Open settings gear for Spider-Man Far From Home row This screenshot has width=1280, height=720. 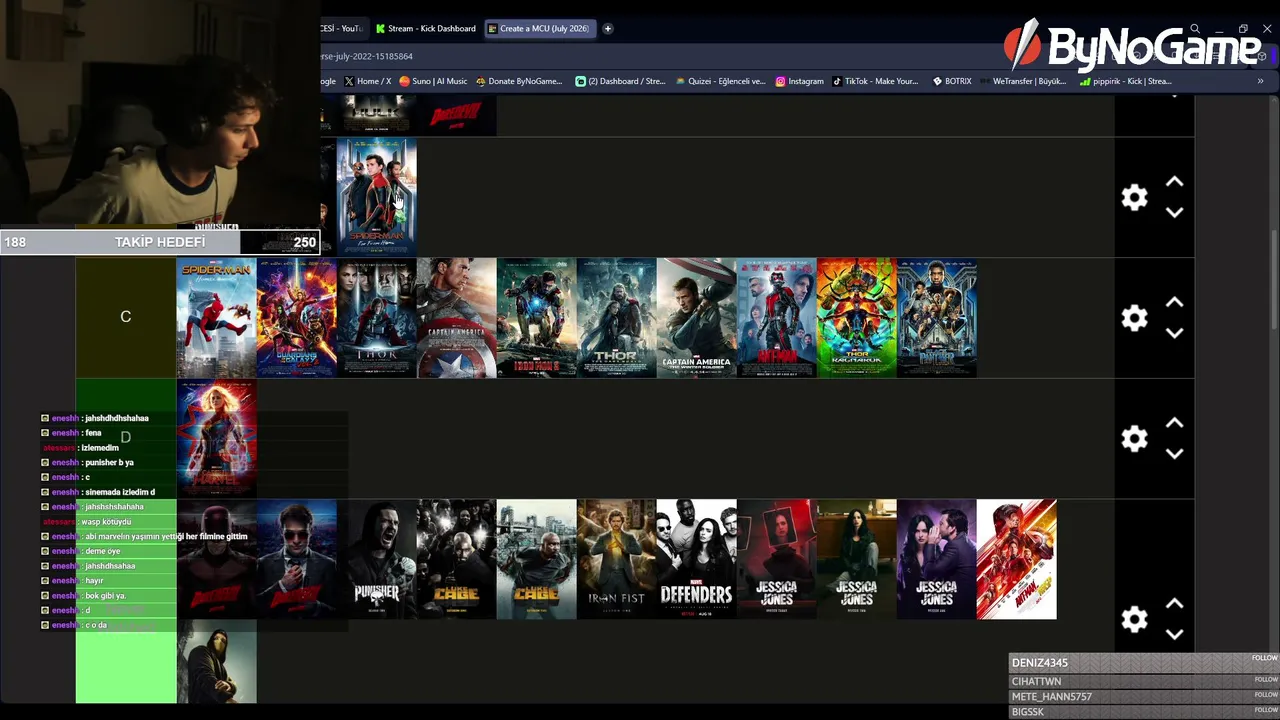tap(1134, 197)
